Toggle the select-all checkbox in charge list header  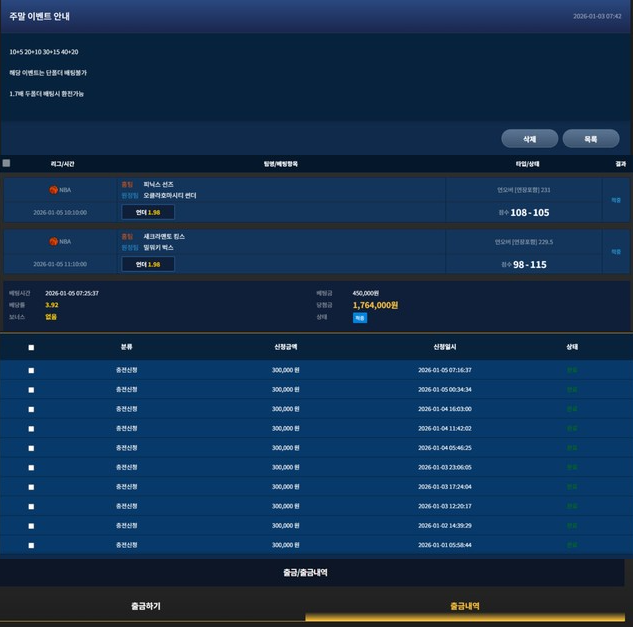tap(31, 348)
